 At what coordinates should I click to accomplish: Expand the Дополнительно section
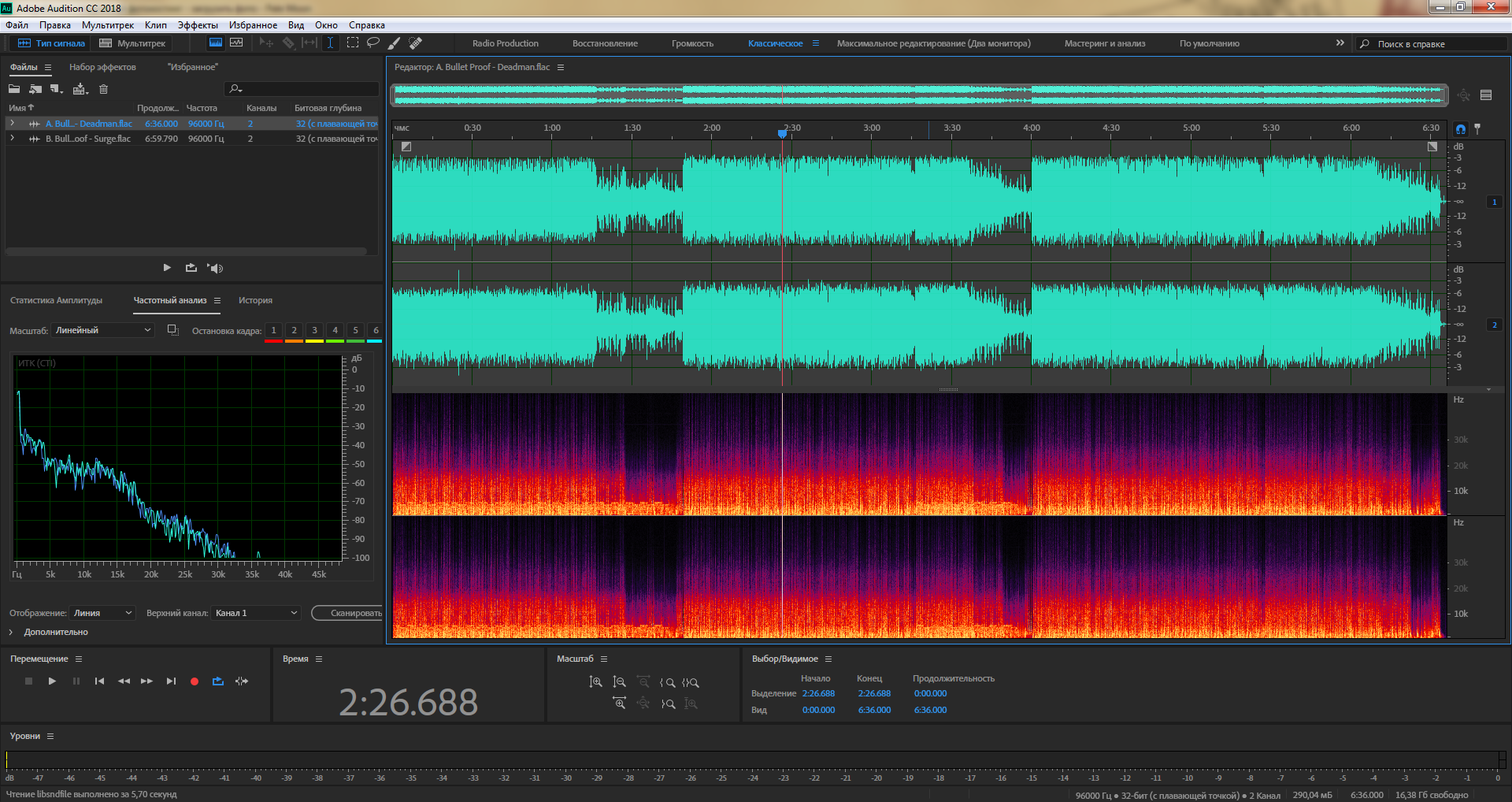[11, 632]
